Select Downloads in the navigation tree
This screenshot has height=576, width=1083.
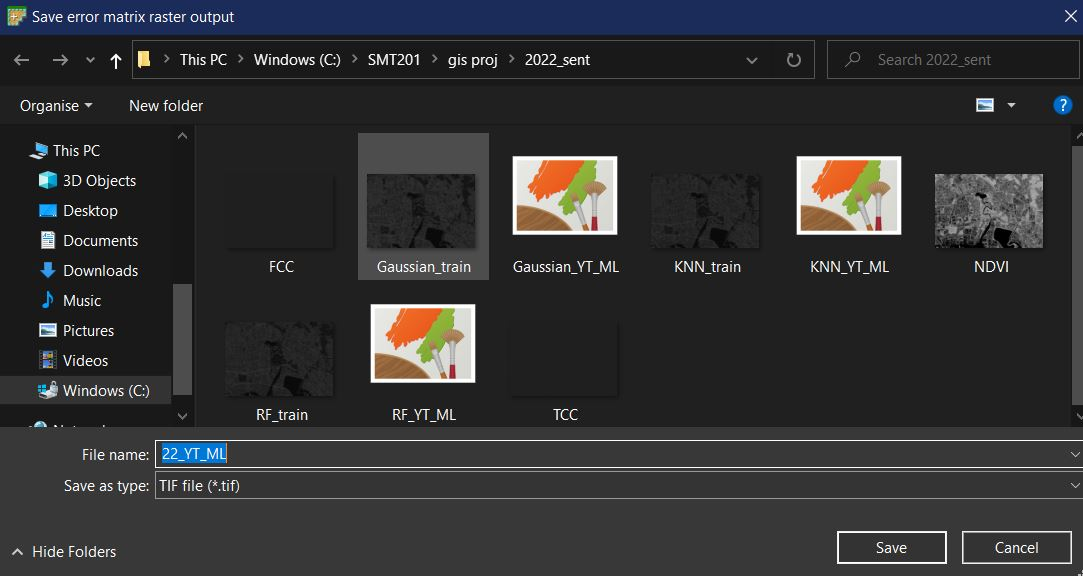click(100, 270)
